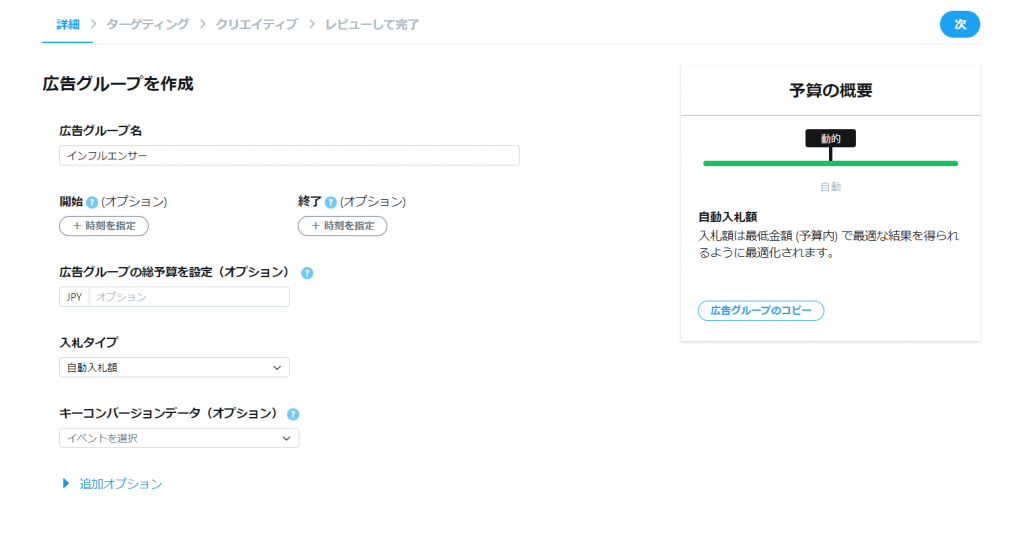Image resolution: width=1024 pixels, height=559 pixels.
Task: Click the green budget overview bar
Action: point(830,163)
